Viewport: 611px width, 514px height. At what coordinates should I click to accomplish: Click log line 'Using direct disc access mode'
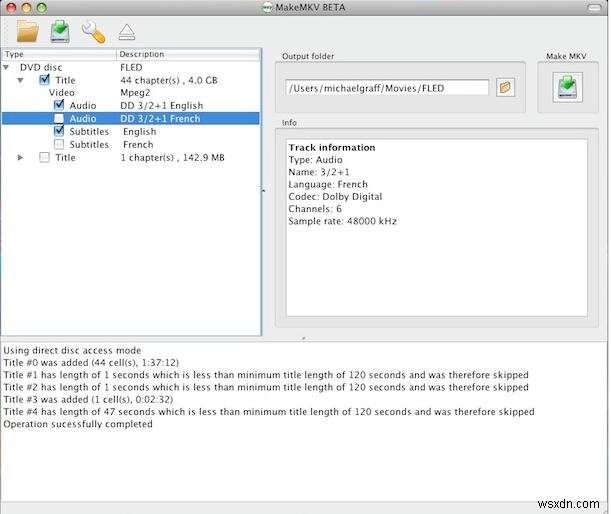click(72, 350)
